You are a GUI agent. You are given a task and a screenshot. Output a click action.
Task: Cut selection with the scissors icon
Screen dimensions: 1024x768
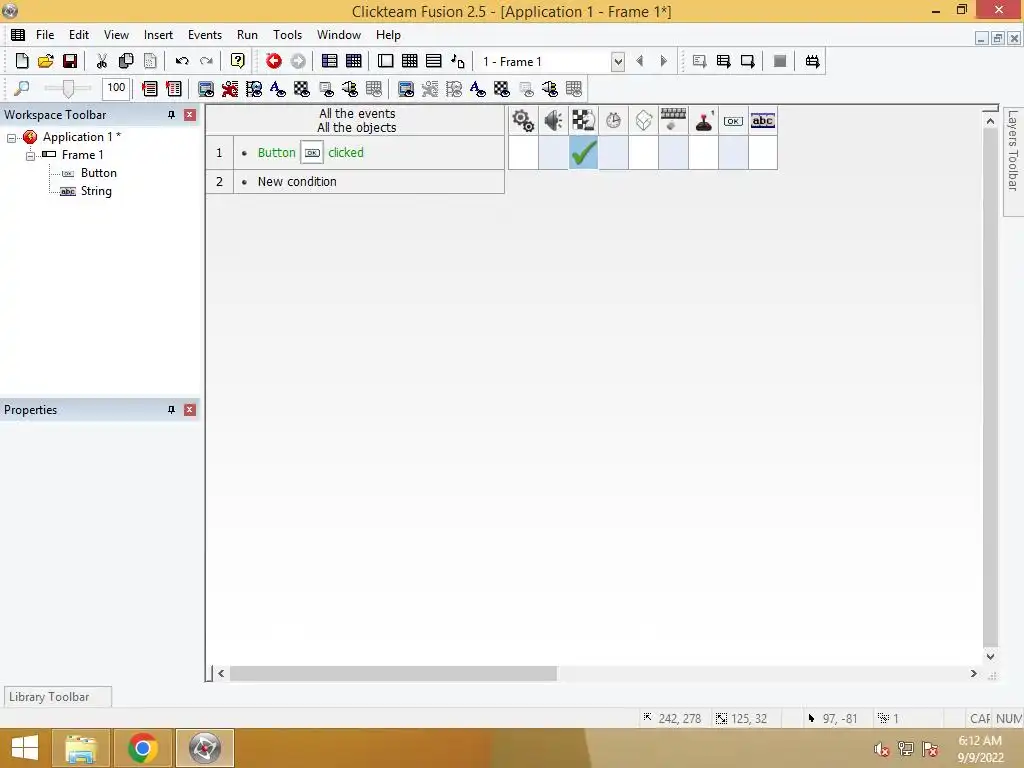coord(101,61)
